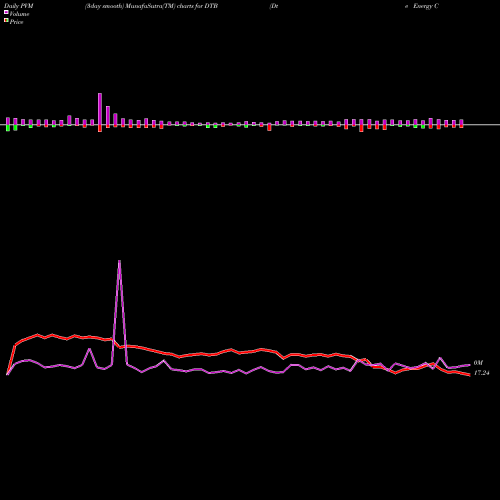The width and height of the screenshot is (500, 500).
Task: Click the 17.24 price value label
Action: click(481, 373)
